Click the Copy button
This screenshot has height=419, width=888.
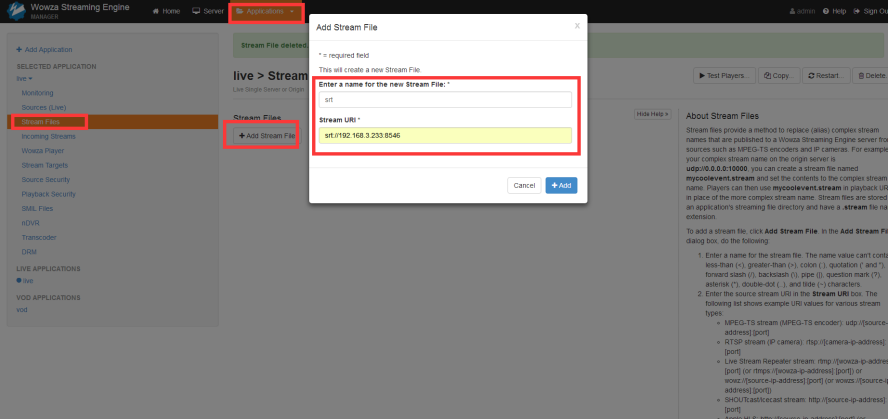pyautogui.click(x=779, y=75)
